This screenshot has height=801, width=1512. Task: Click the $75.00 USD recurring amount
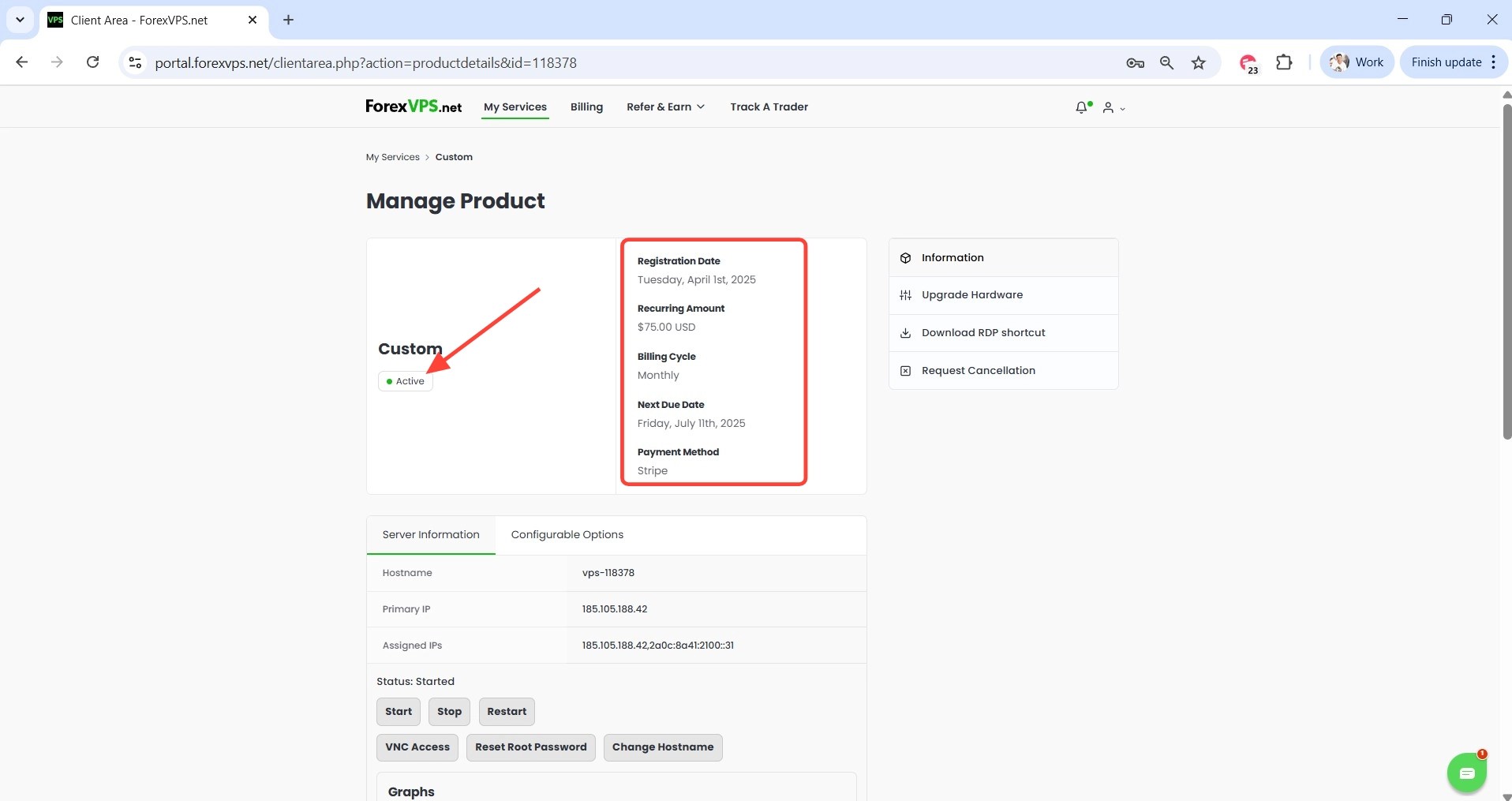pyautogui.click(x=666, y=328)
